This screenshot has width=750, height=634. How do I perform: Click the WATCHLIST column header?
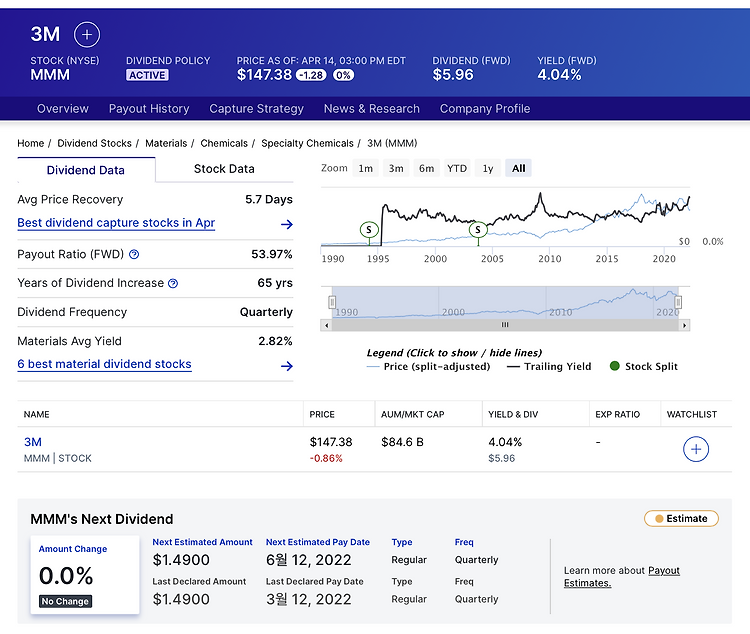692,414
